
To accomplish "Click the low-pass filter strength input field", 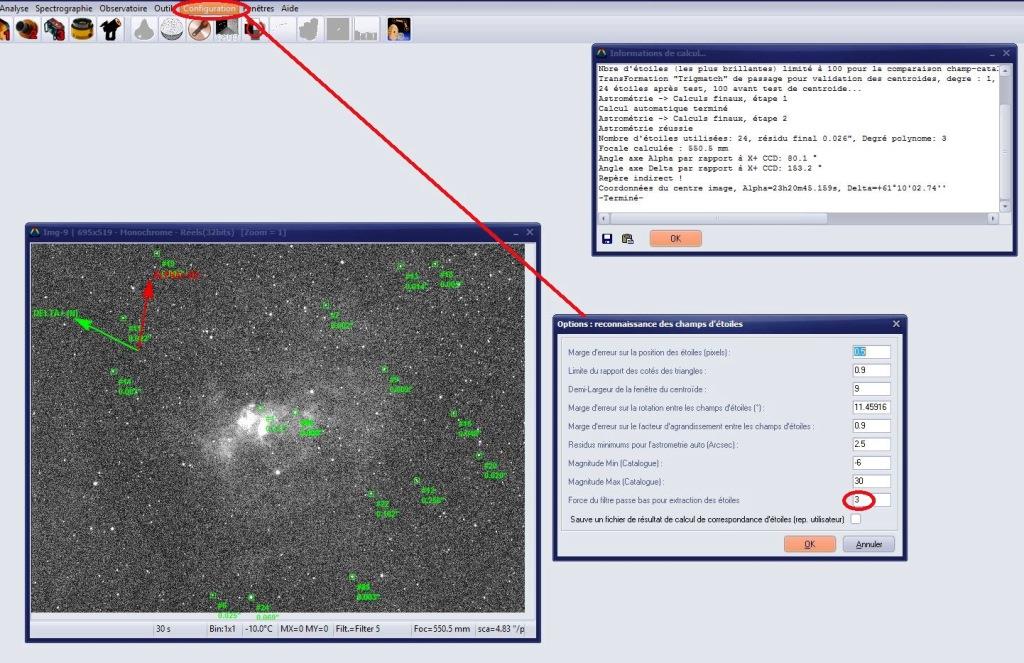I will click(870, 499).
